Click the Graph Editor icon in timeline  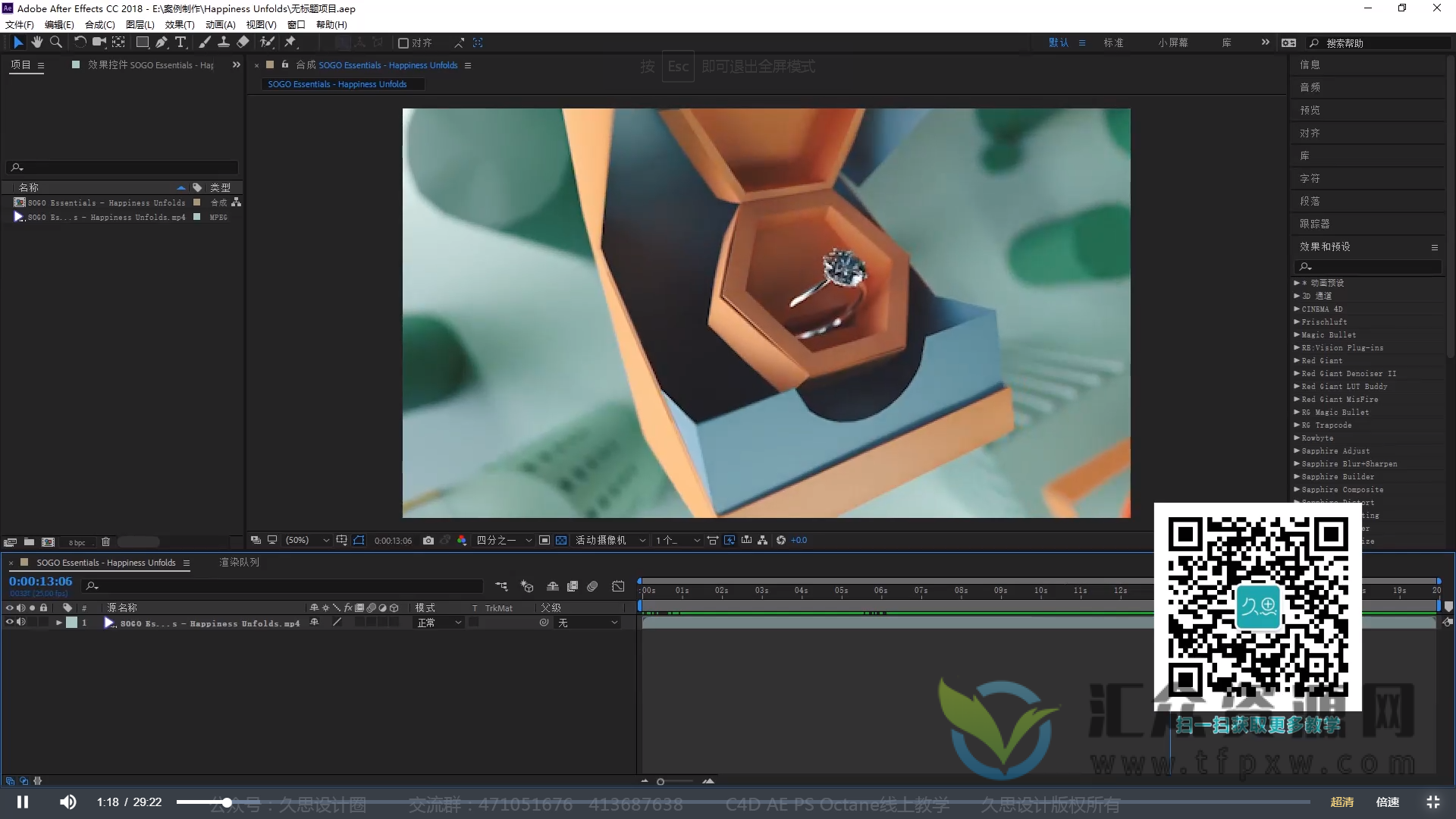click(618, 585)
